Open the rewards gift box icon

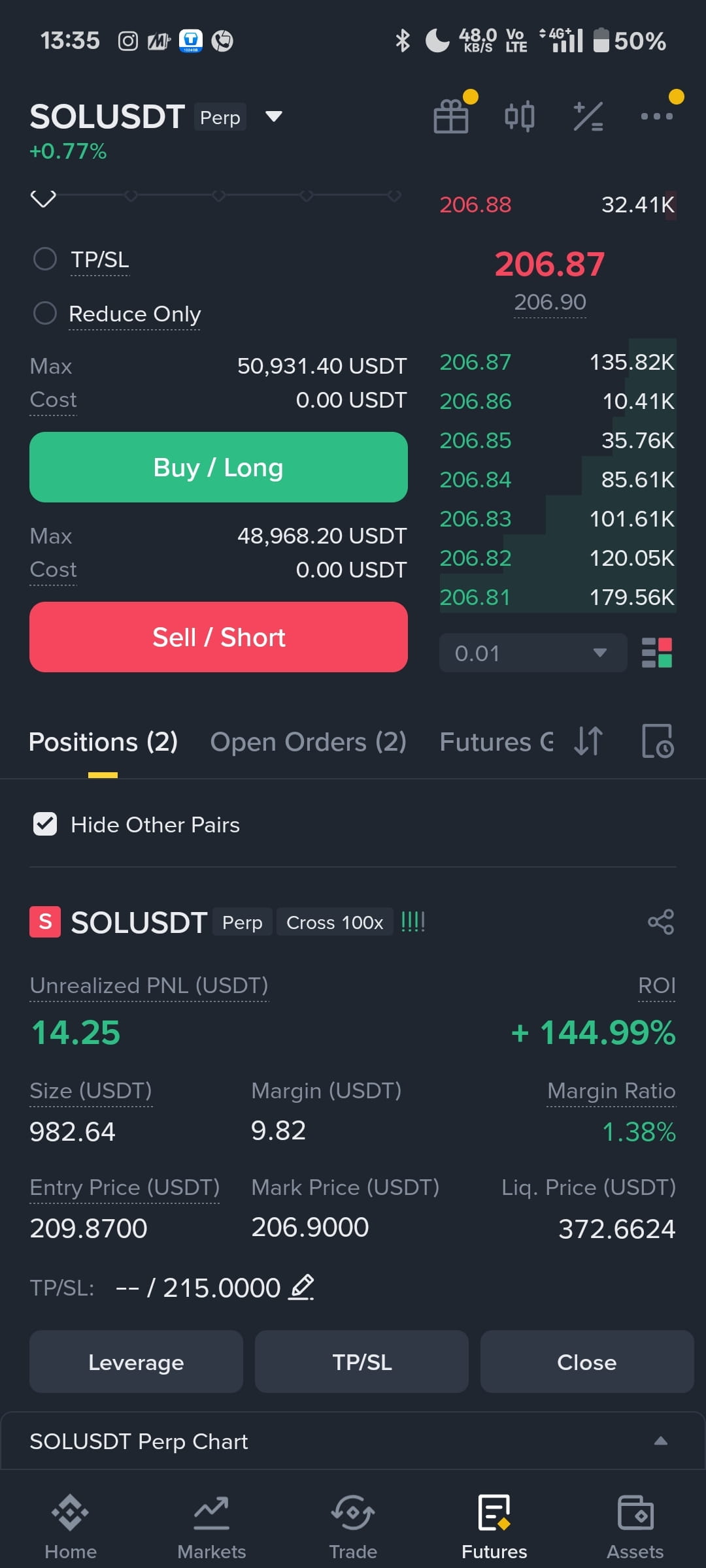point(451,116)
